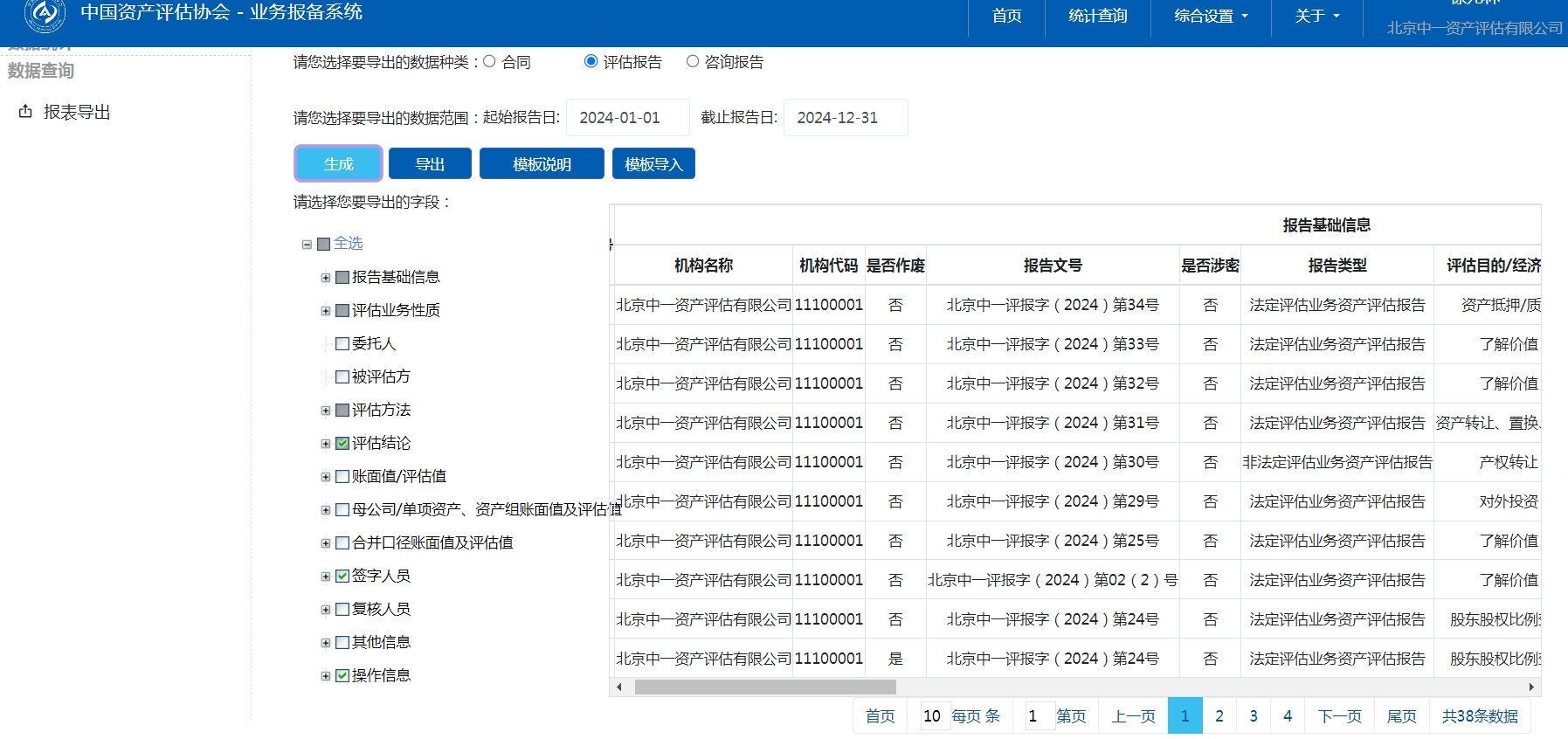Click the 生成 button
The width and height of the screenshot is (1568, 739).
[338, 164]
